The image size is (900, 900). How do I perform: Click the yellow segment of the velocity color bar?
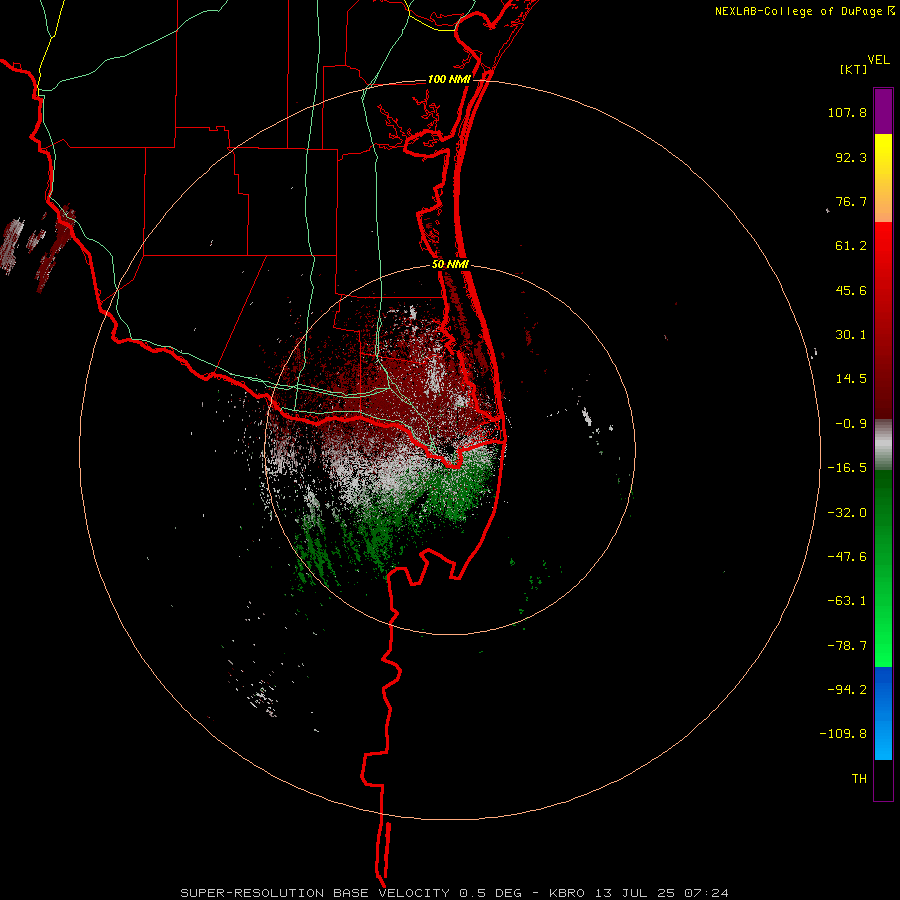883,156
